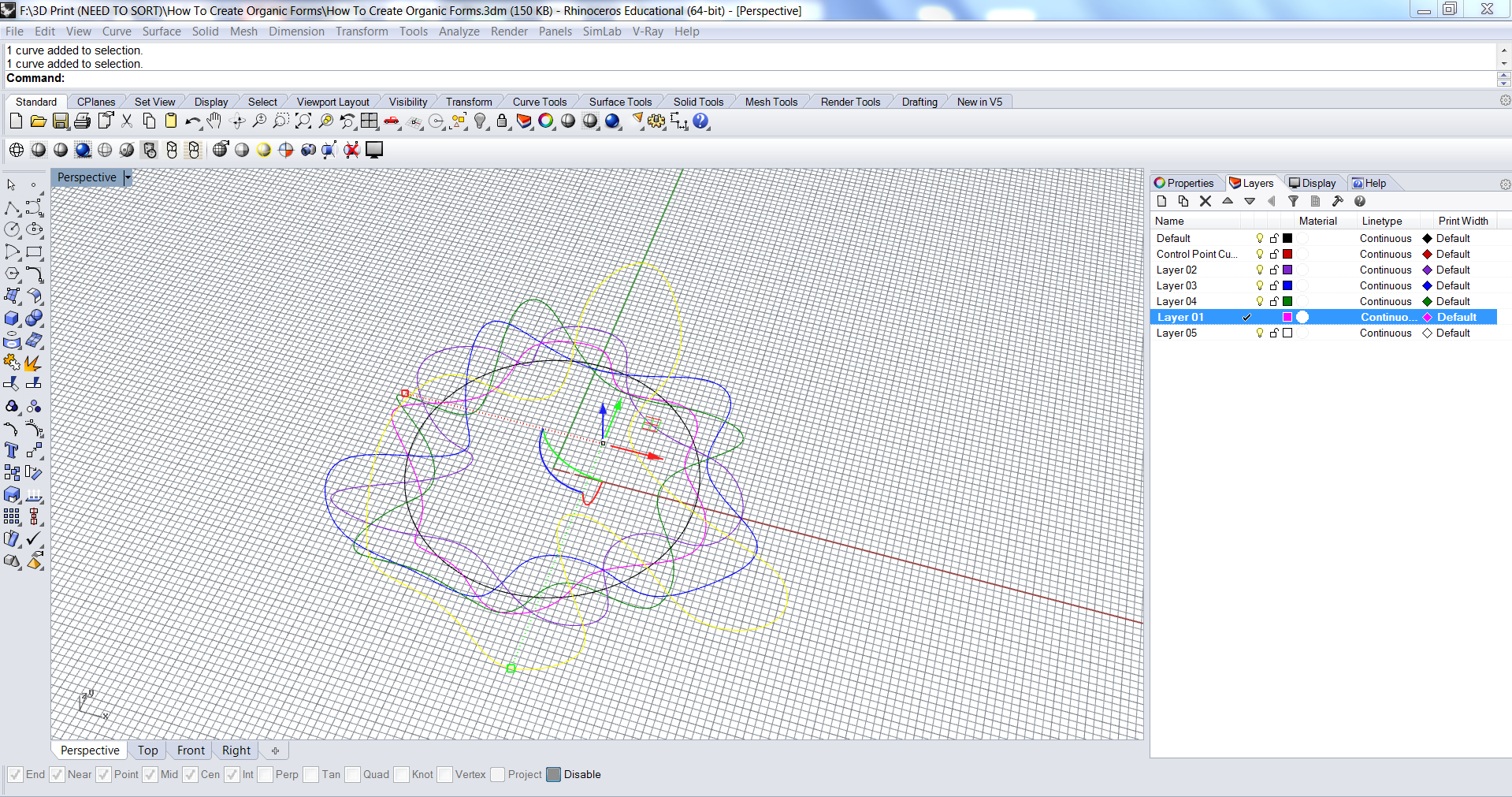This screenshot has height=797, width=1512.
Task: Enable Perp object snap checkbox
Action: (x=265, y=774)
